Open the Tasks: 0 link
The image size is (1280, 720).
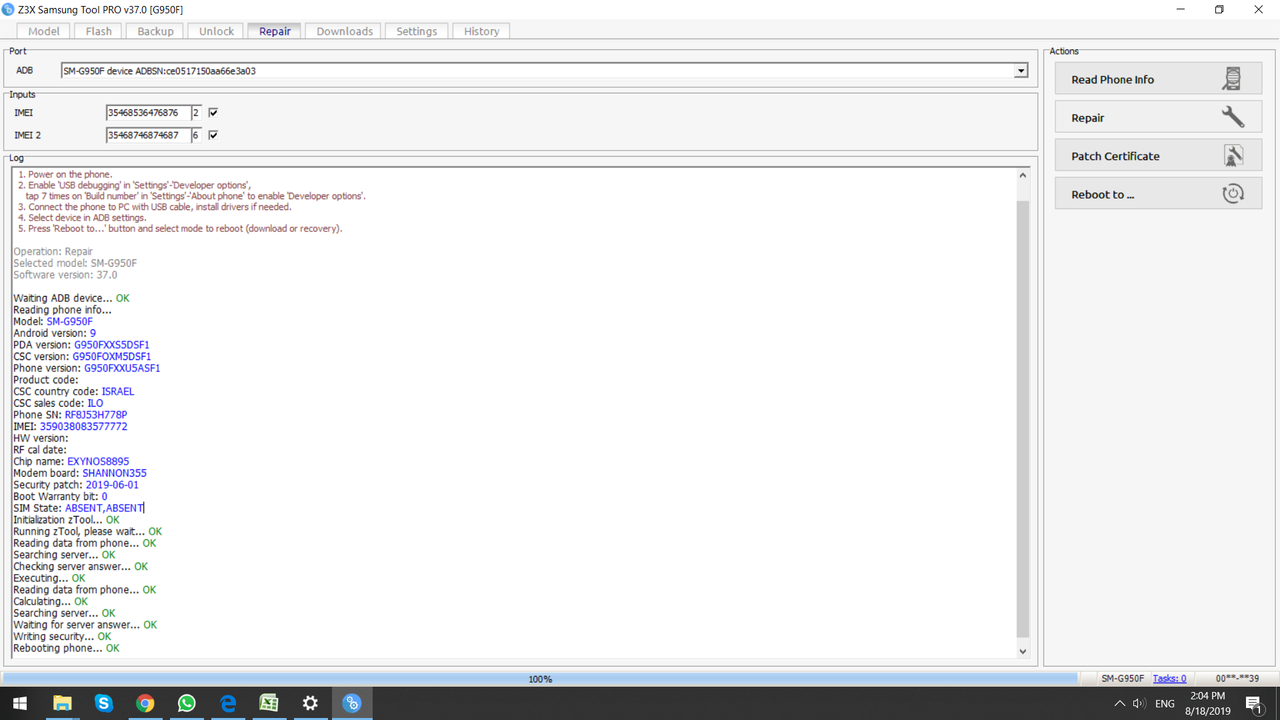pyautogui.click(x=1169, y=678)
